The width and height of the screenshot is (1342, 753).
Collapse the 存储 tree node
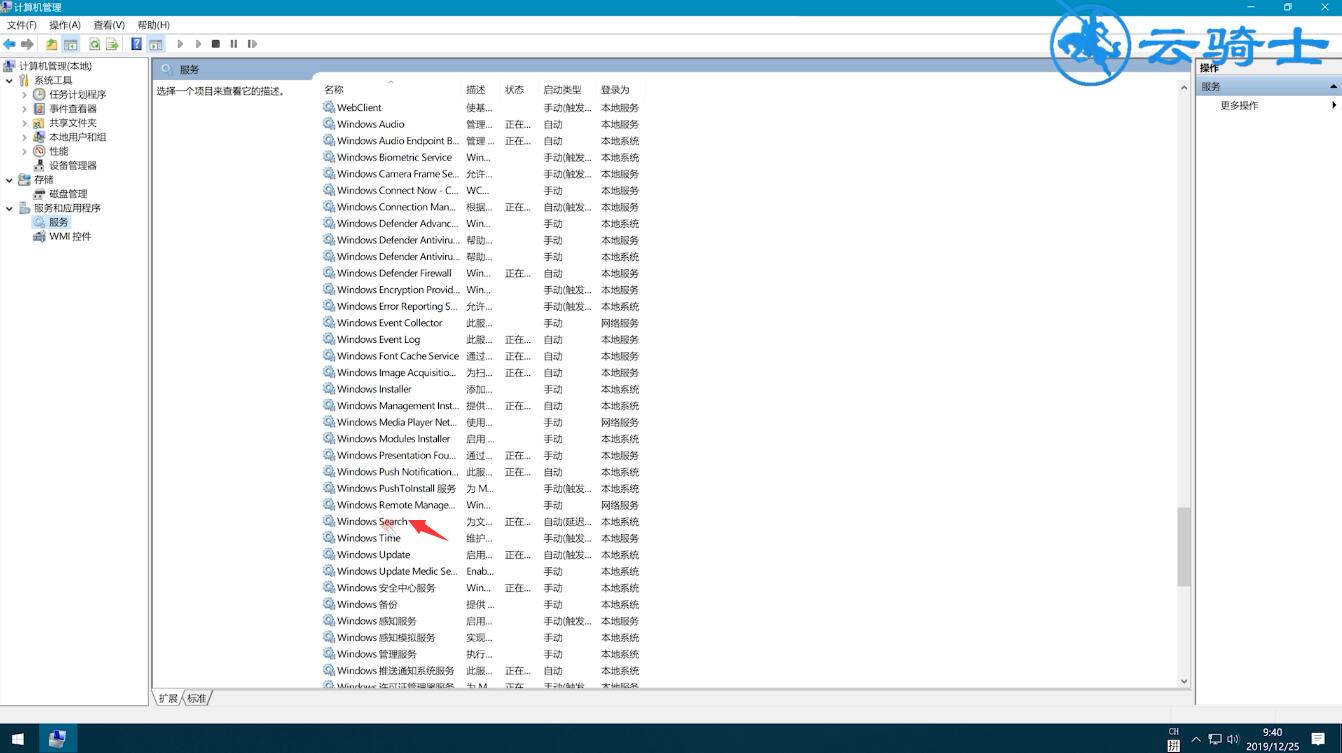click(9, 180)
